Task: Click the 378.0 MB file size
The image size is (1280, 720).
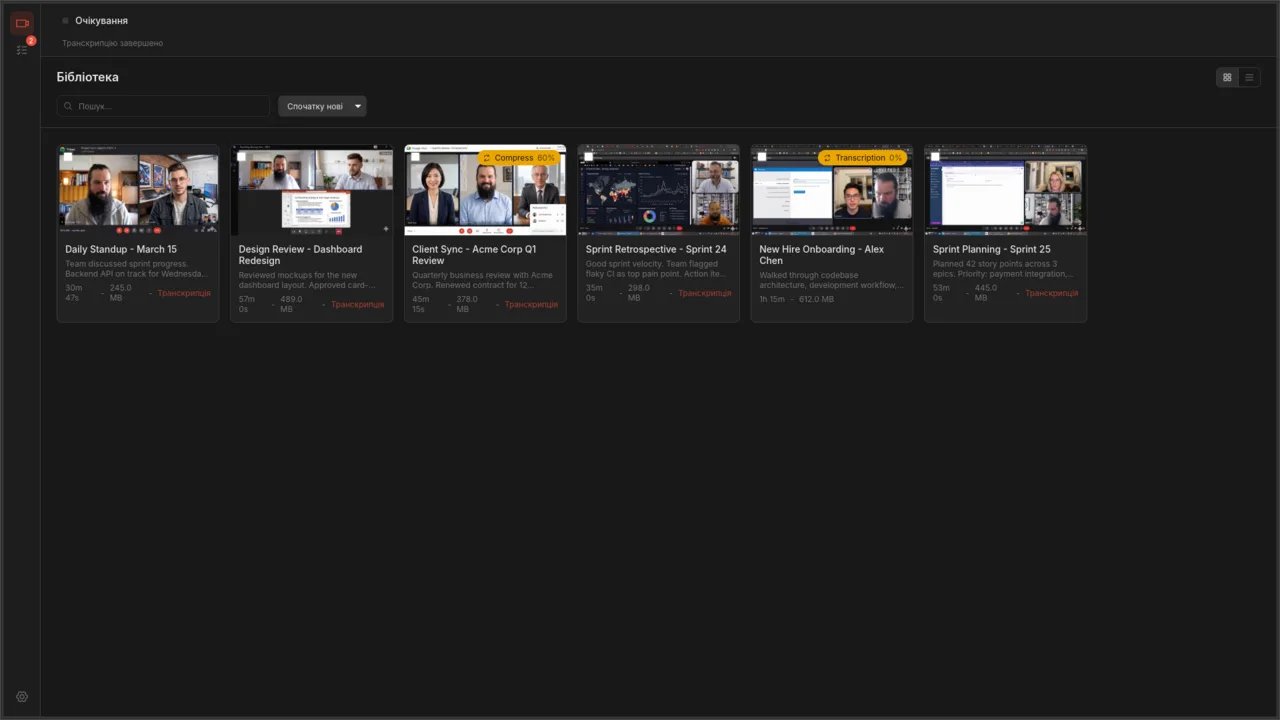Action: tap(467, 304)
